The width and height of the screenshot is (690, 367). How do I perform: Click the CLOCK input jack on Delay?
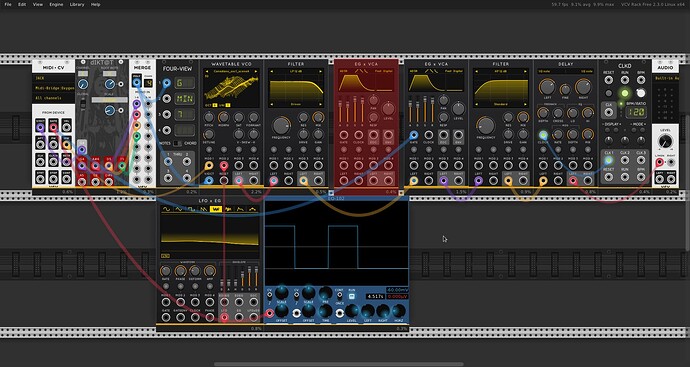[543, 135]
